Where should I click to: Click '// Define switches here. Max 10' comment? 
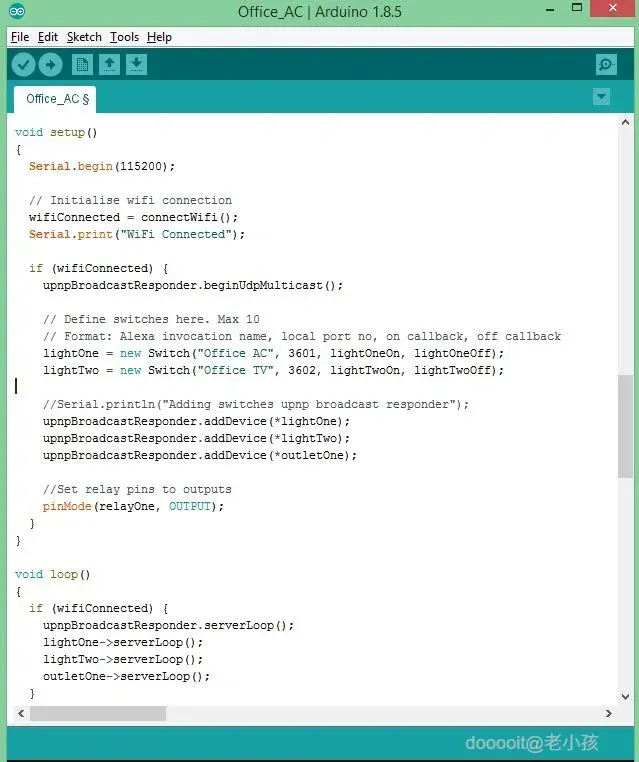[x=151, y=319]
